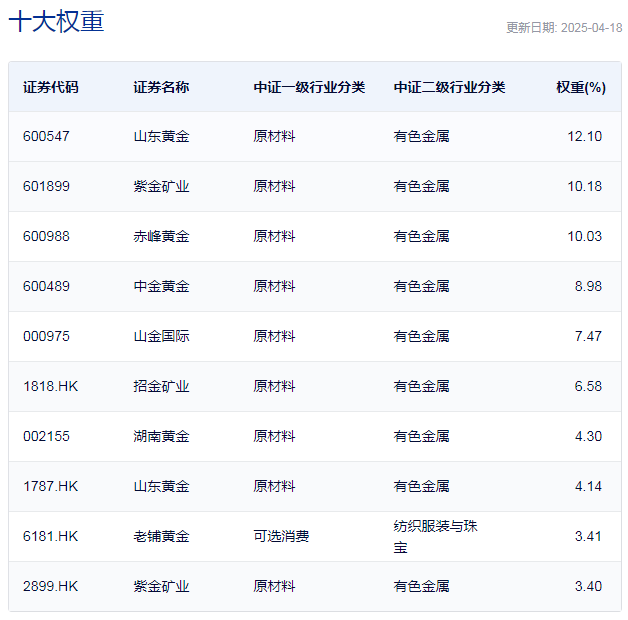
Task: Select the 山金国际 security name
Action: 161,336
